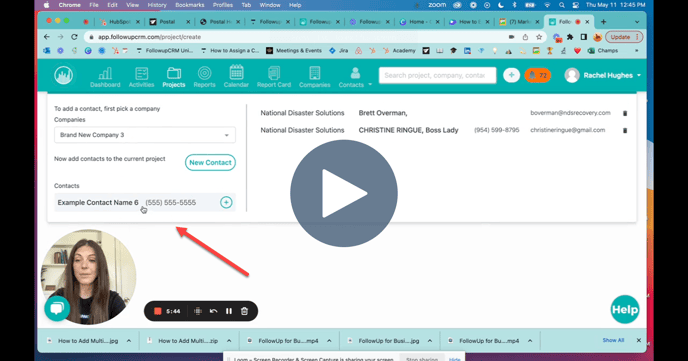Open the Contacts person icon
This screenshot has height=361, width=688.
coord(355,73)
